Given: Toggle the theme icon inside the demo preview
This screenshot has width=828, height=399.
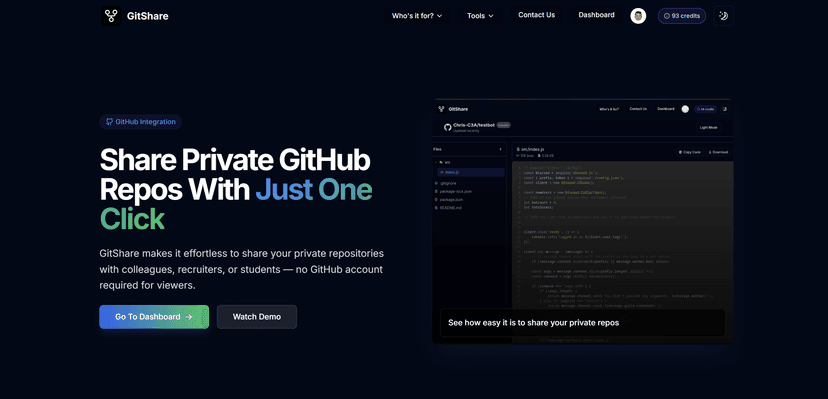Looking at the screenshot, I should click(725, 109).
